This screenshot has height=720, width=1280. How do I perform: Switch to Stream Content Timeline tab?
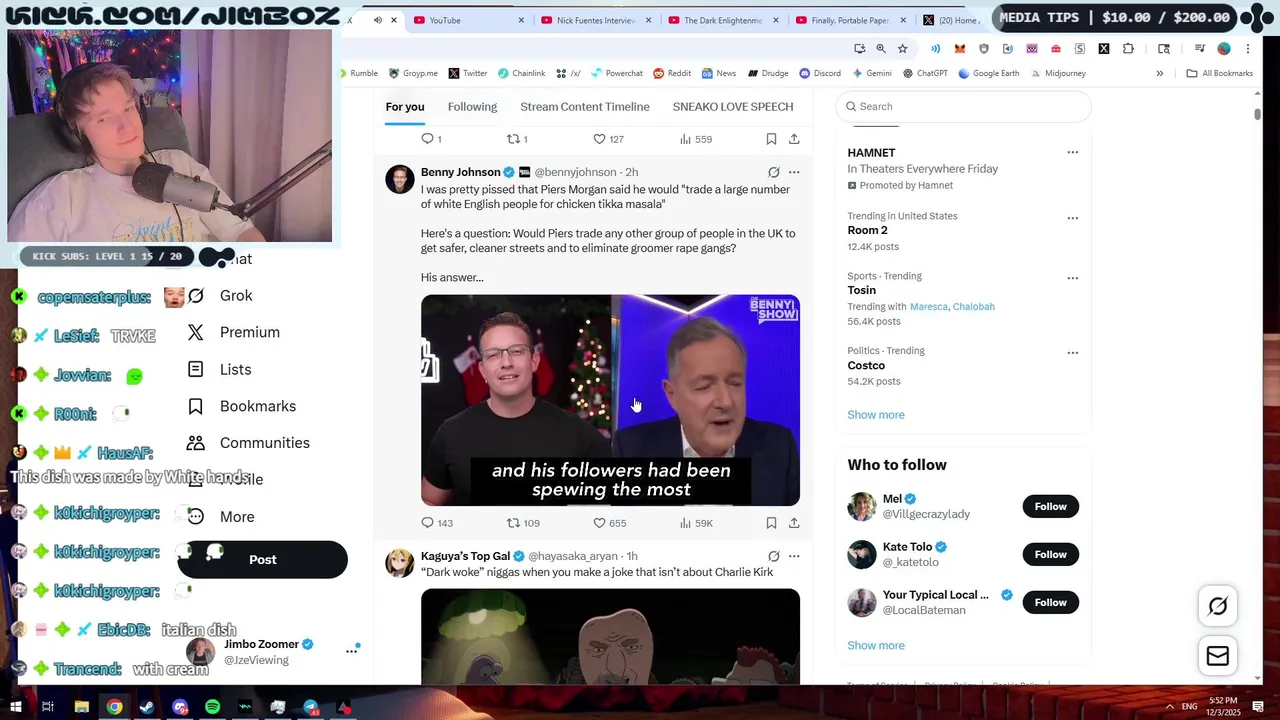coord(585,107)
